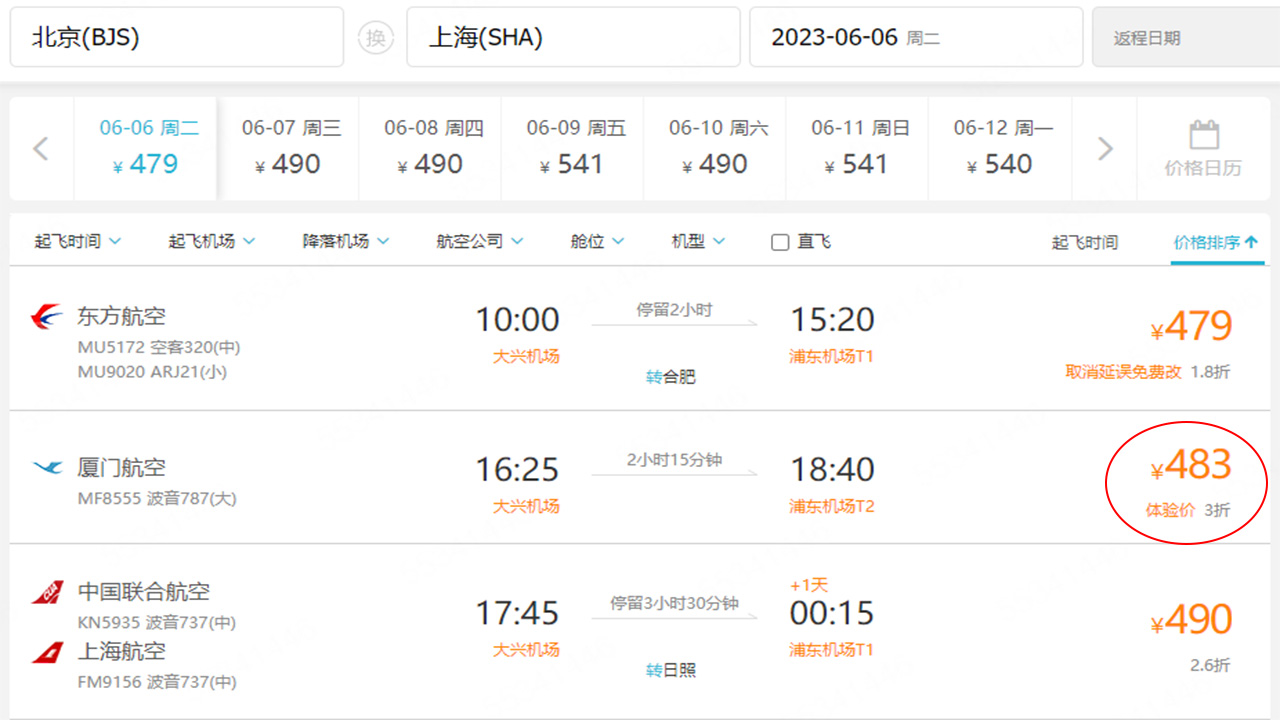
Task: Toggle sorting by 起飞时间
Action: click(1085, 241)
